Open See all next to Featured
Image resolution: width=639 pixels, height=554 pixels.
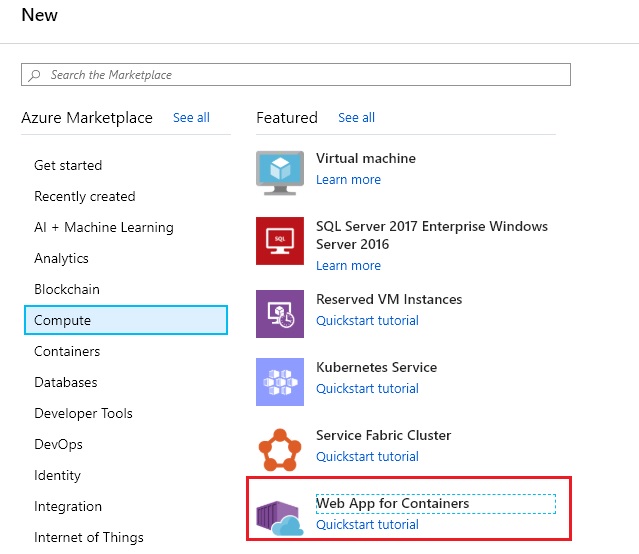[356, 118]
